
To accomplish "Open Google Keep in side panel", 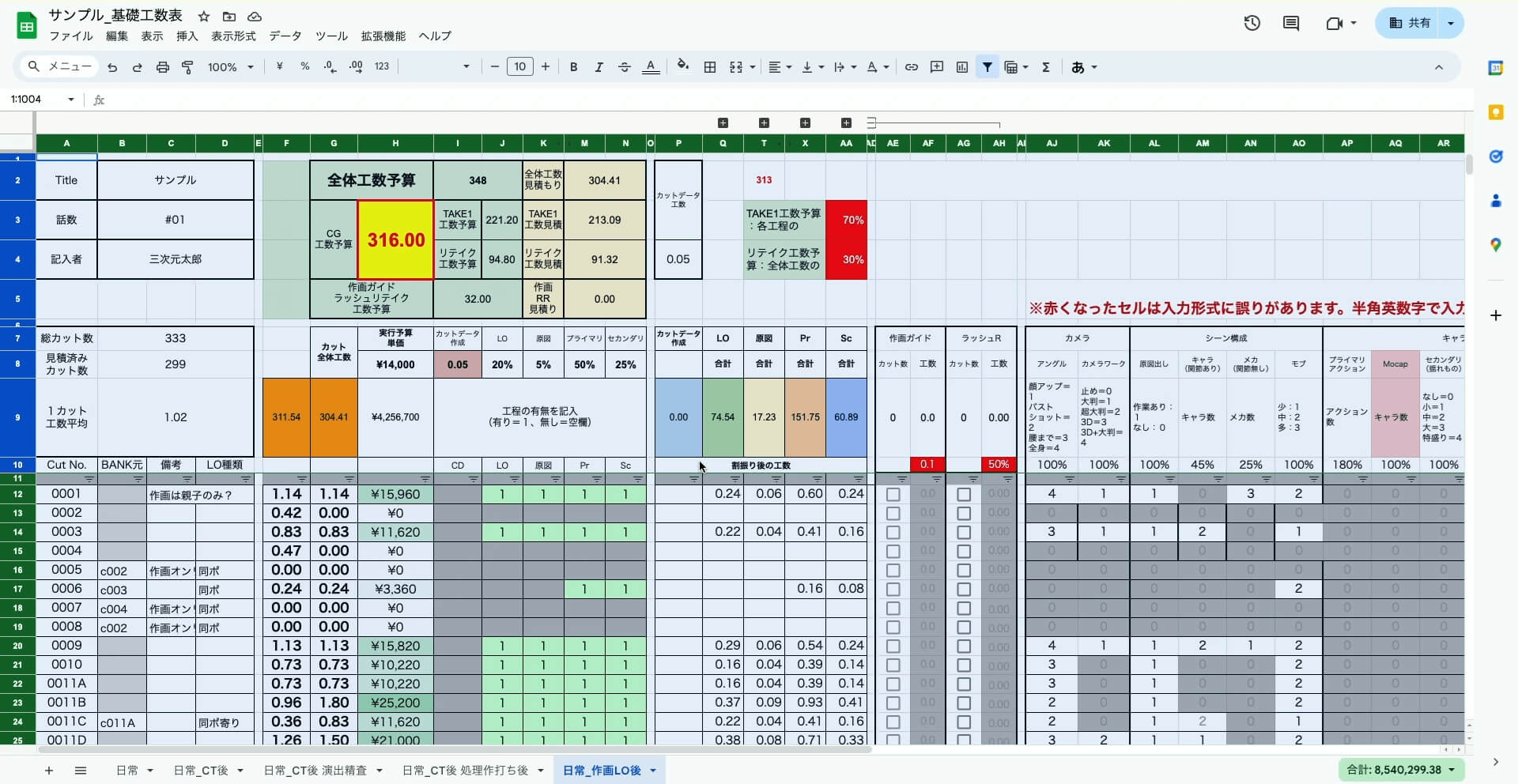I will coord(1496,112).
